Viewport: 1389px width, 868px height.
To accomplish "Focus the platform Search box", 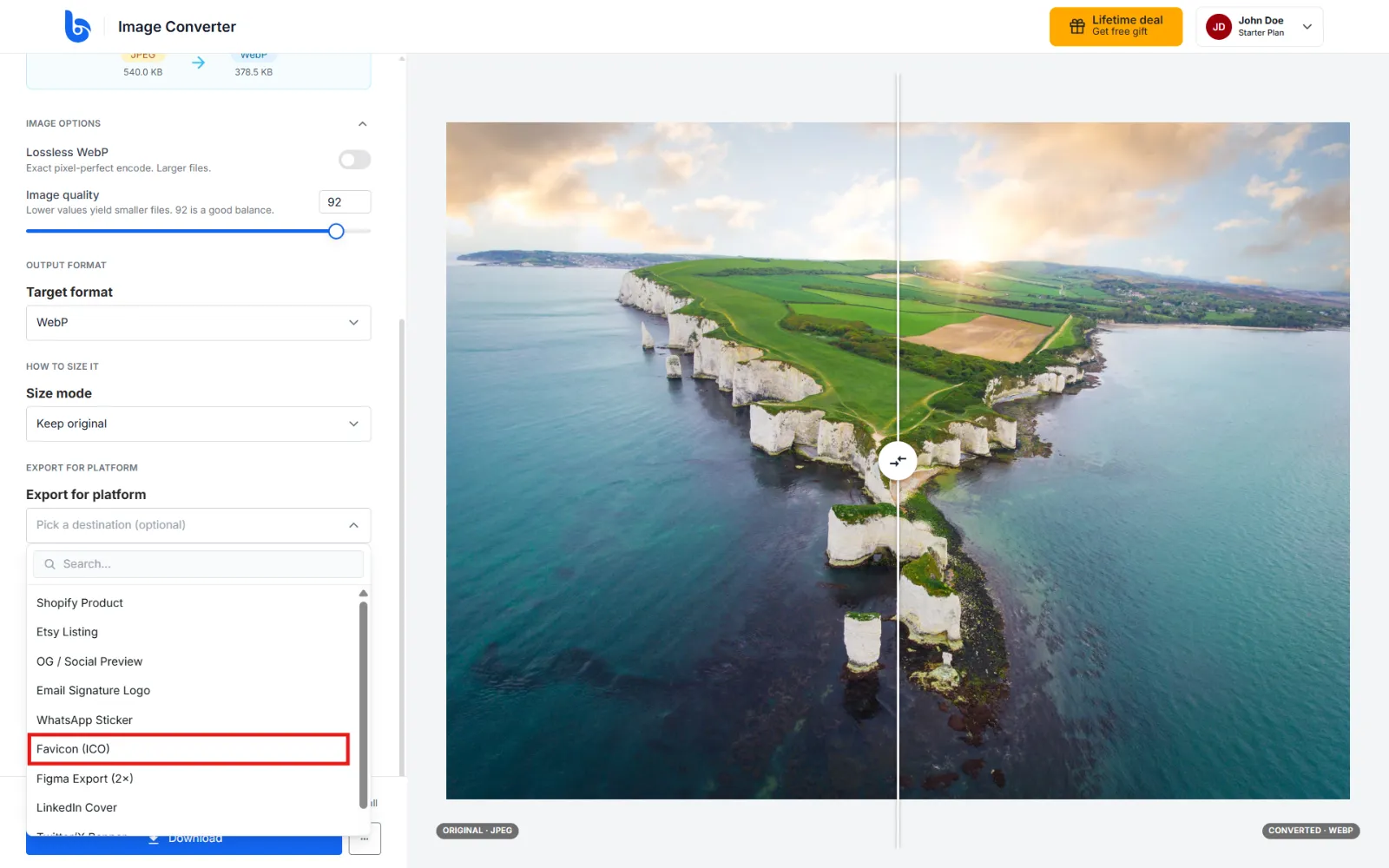I will [x=199, y=564].
